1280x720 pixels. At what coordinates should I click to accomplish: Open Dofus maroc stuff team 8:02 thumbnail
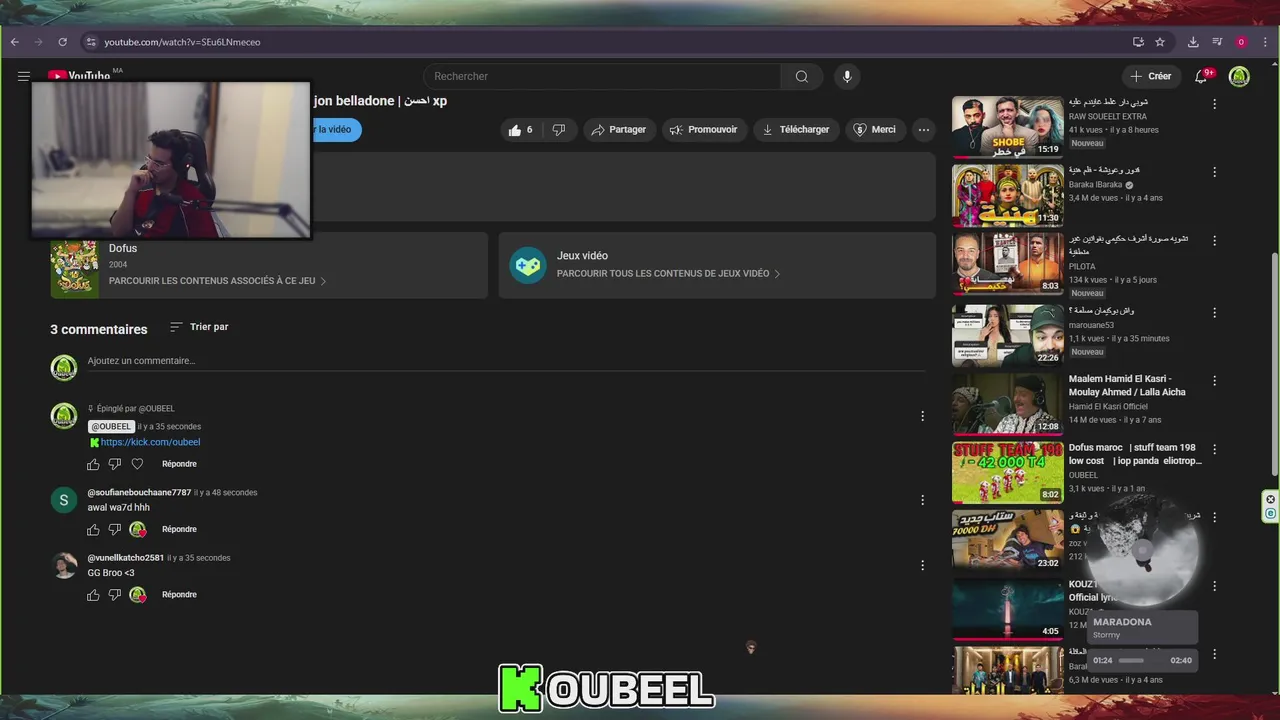point(1007,471)
